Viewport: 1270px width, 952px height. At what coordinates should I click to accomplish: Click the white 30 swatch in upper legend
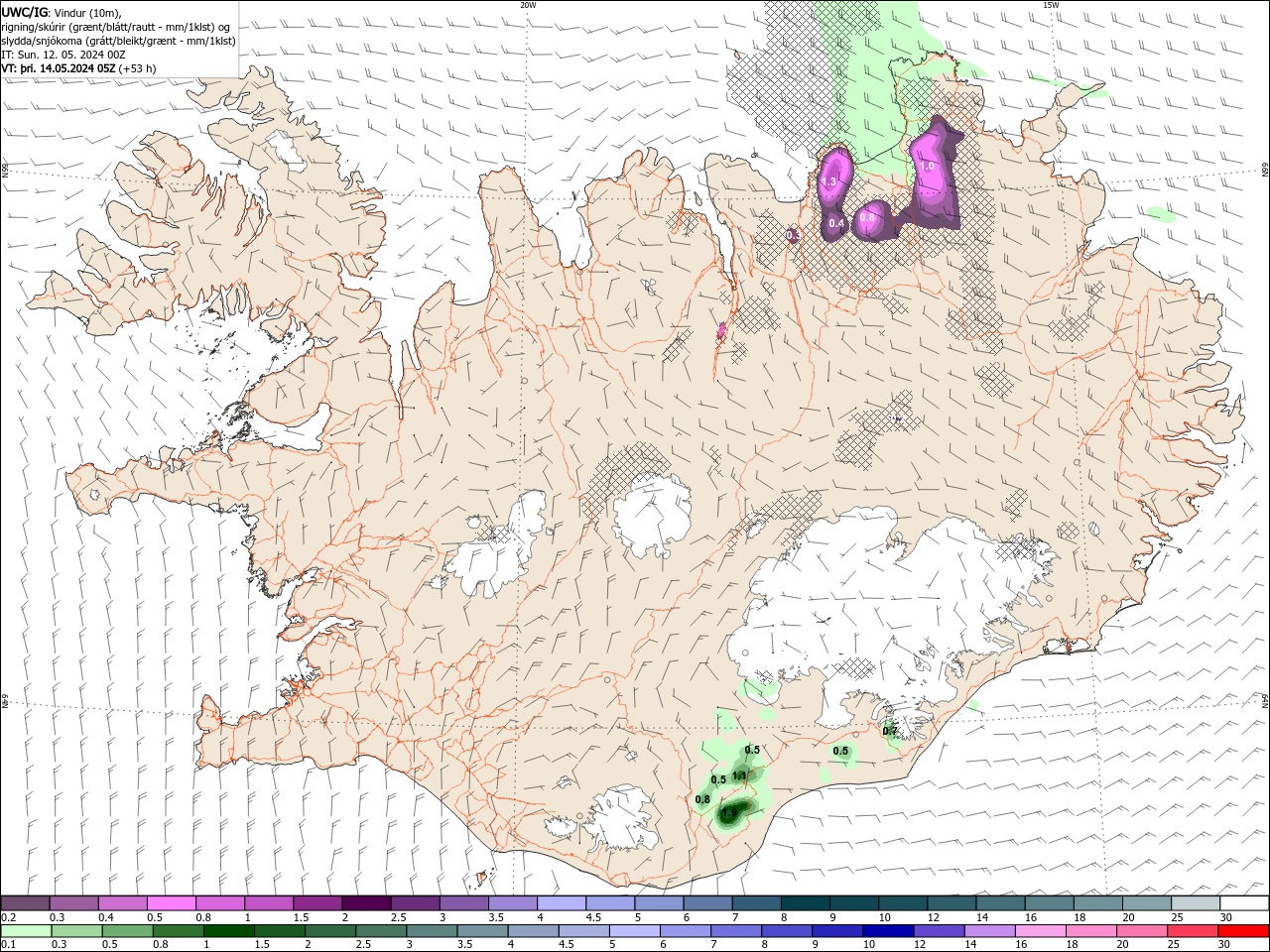click(1244, 903)
